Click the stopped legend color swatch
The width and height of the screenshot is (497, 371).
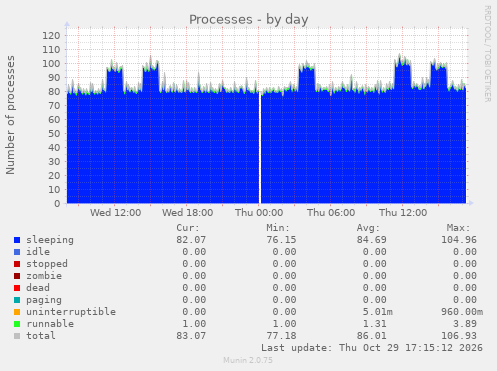(x=17, y=264)
